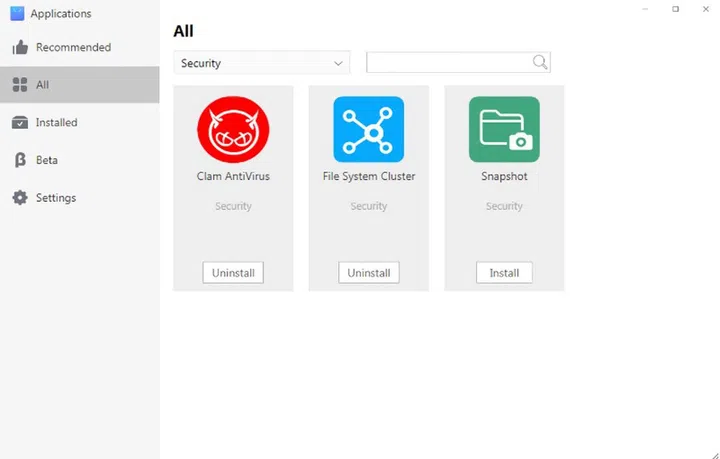720x459 pixels.
Task: Install the Snapshot app
Action: coord(504,273)
